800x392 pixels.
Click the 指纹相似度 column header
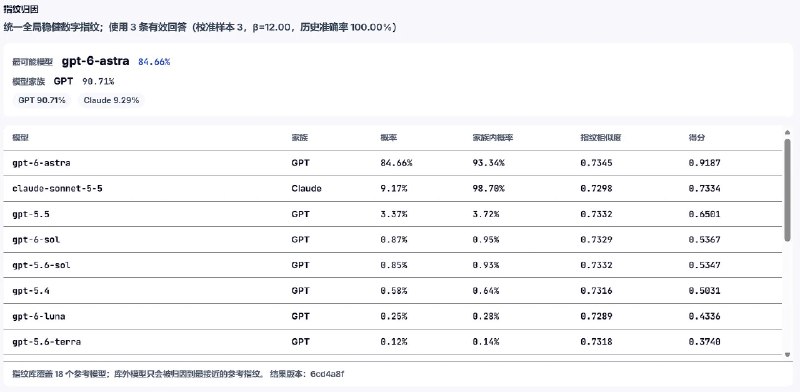point(601,138)
